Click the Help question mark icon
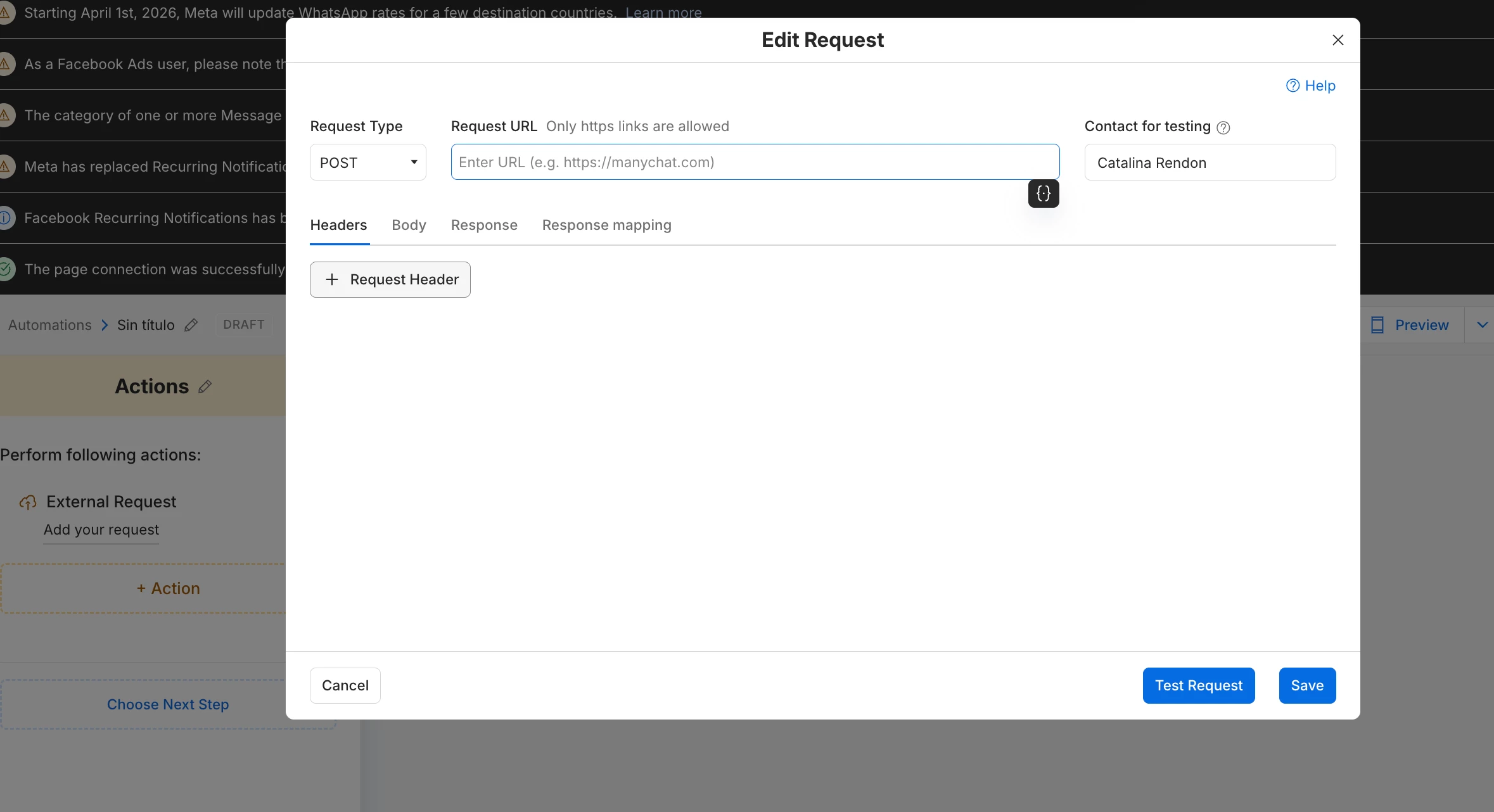Image resolution: width=1494 pixels, height=812 pixels. pos(1293,86)
